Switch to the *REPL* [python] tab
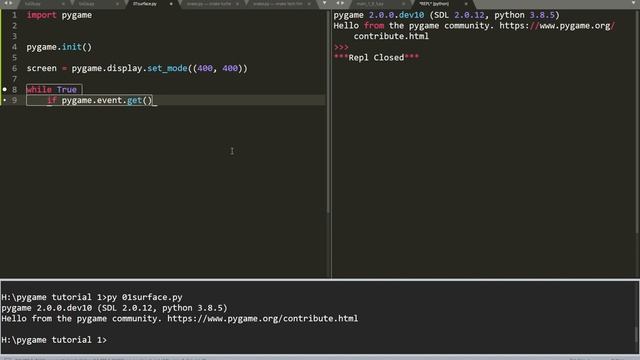640x360 pixels. [x=434, y=4]
